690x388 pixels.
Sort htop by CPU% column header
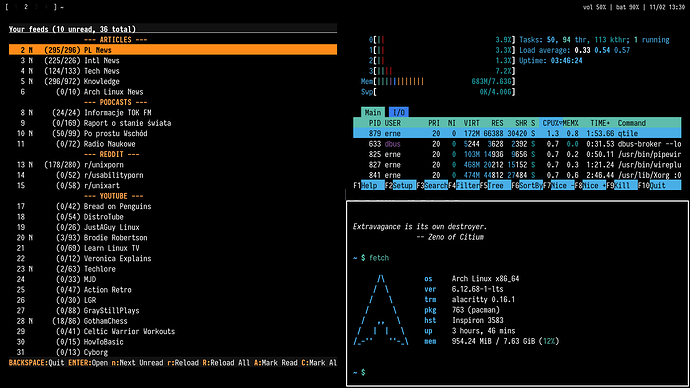click(552, 123)
